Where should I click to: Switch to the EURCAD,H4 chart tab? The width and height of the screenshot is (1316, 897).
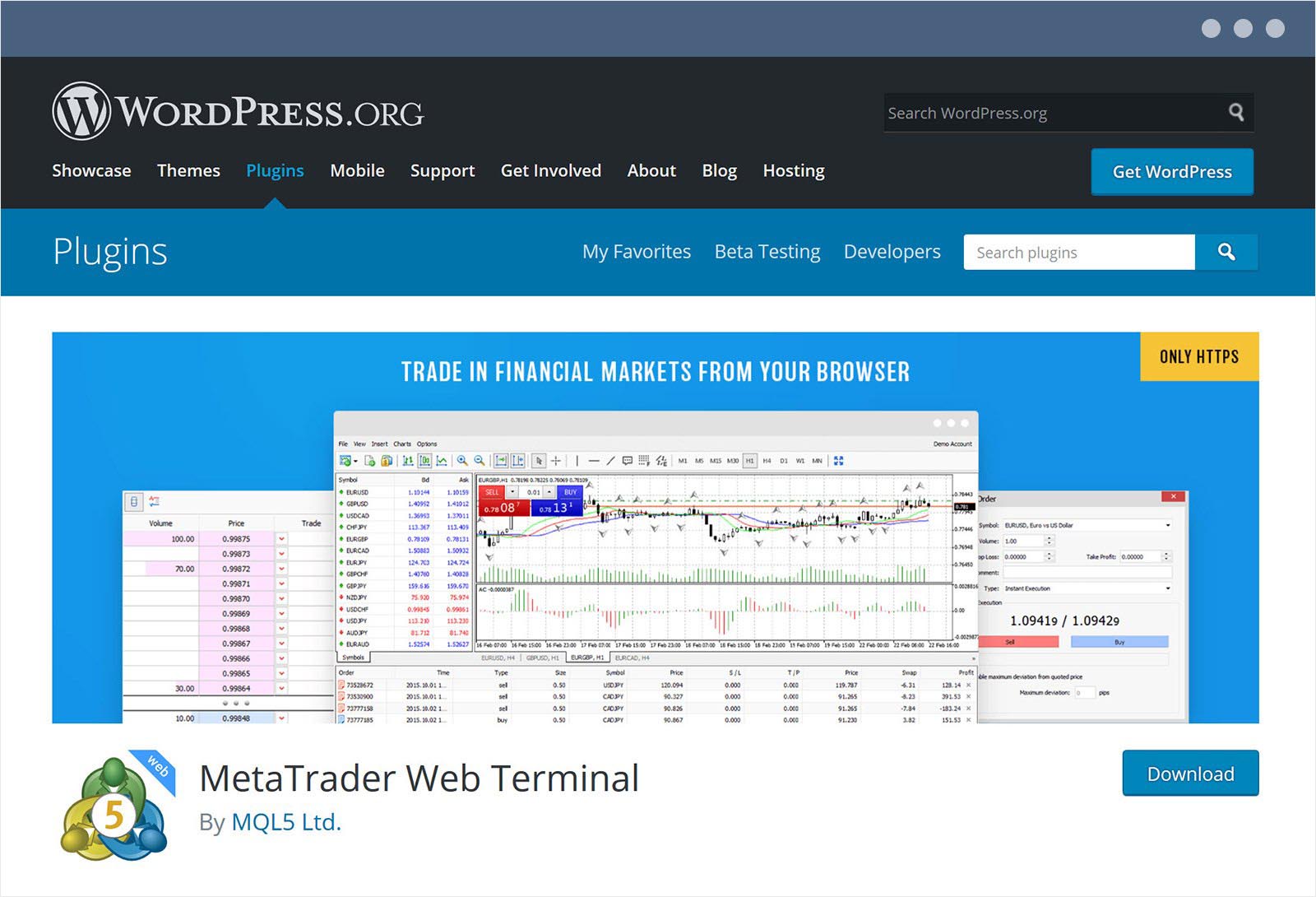[x=633, y=658]
